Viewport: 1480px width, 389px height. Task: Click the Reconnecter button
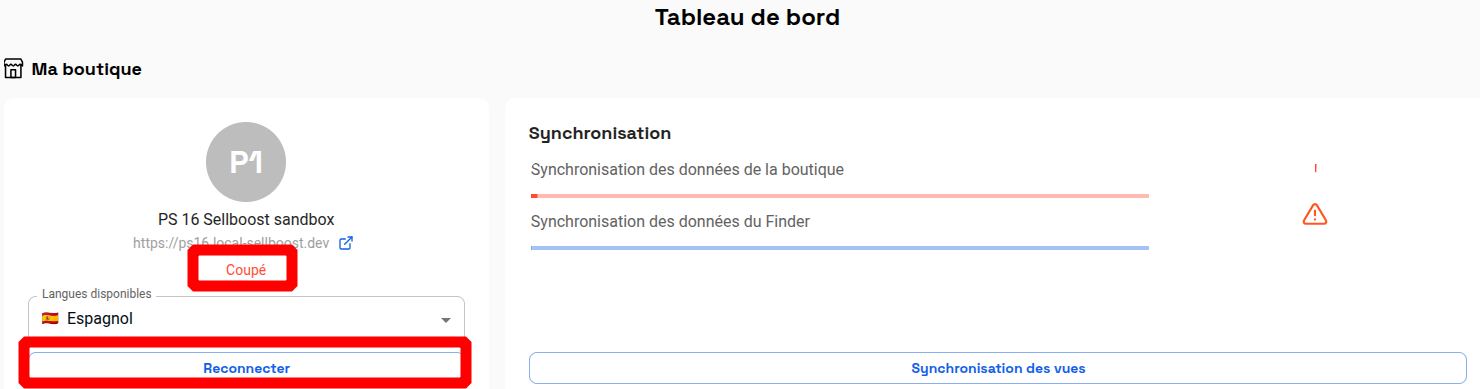tap(246, 368)
